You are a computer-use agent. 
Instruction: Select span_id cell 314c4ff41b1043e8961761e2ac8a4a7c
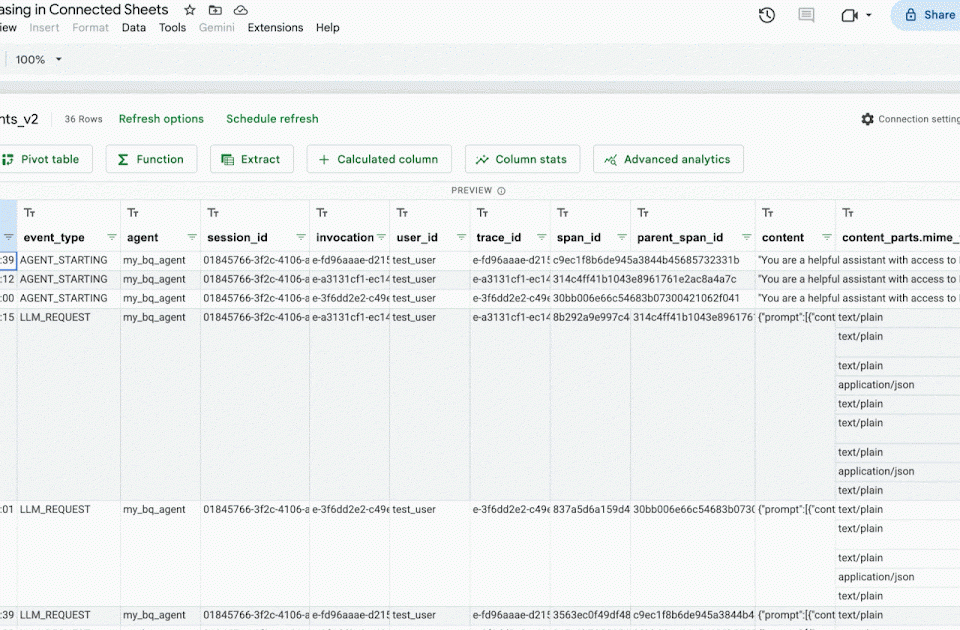tap(645, 279)
